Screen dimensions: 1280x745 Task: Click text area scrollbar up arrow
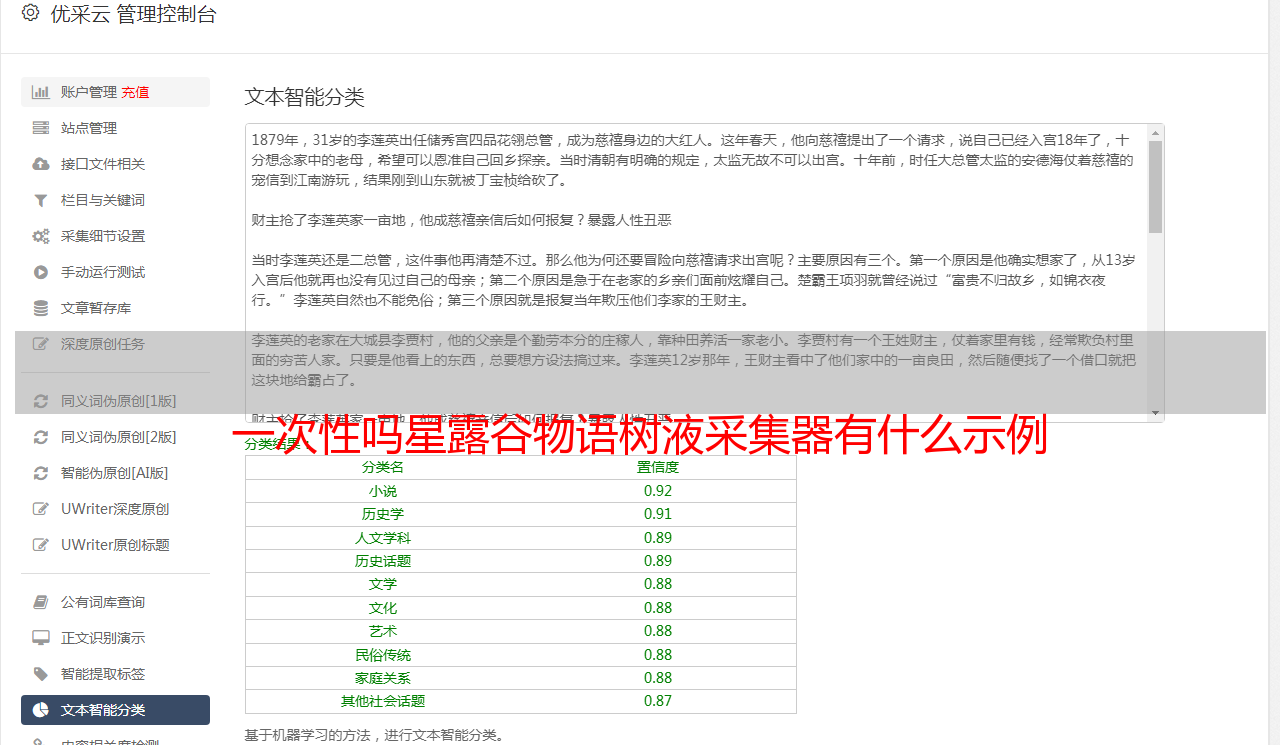1156,132
